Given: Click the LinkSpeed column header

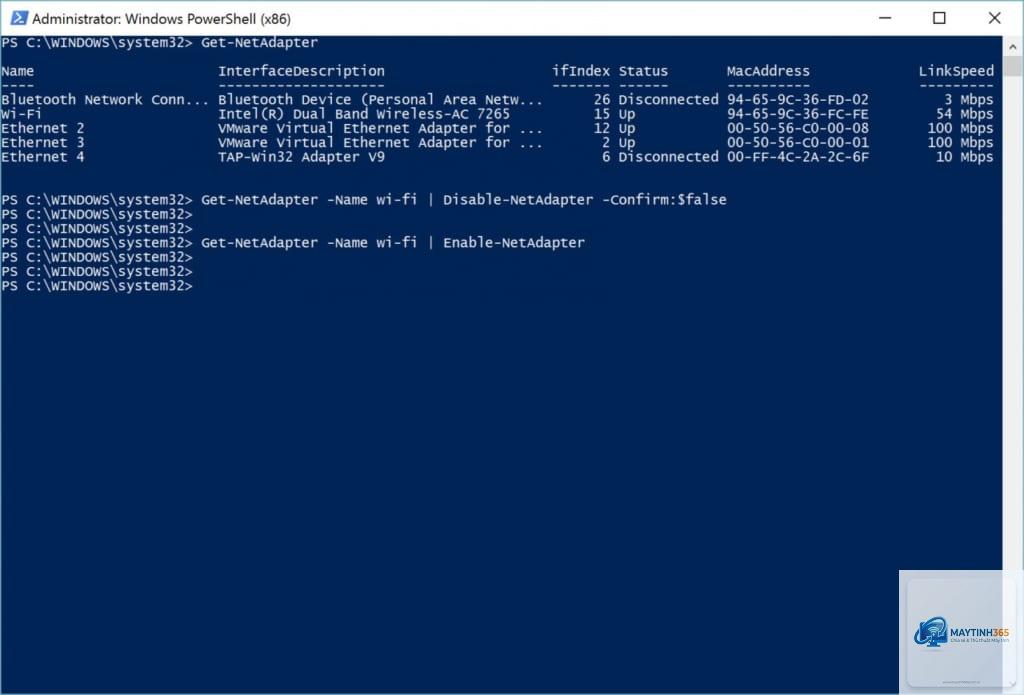Looking at the screenshot, I should click(x=956, y=71).
